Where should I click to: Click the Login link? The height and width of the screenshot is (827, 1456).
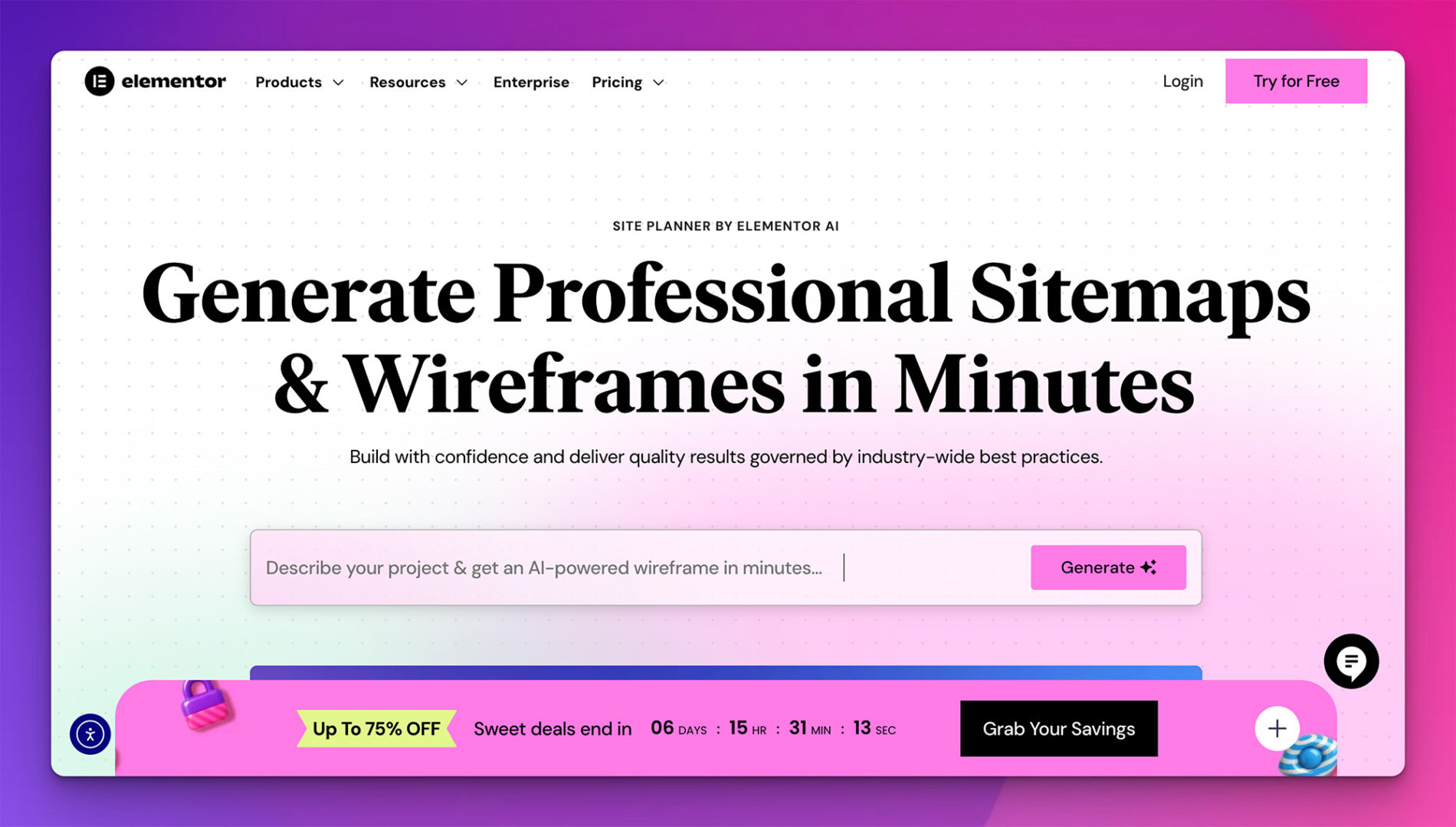(1182, 81)
